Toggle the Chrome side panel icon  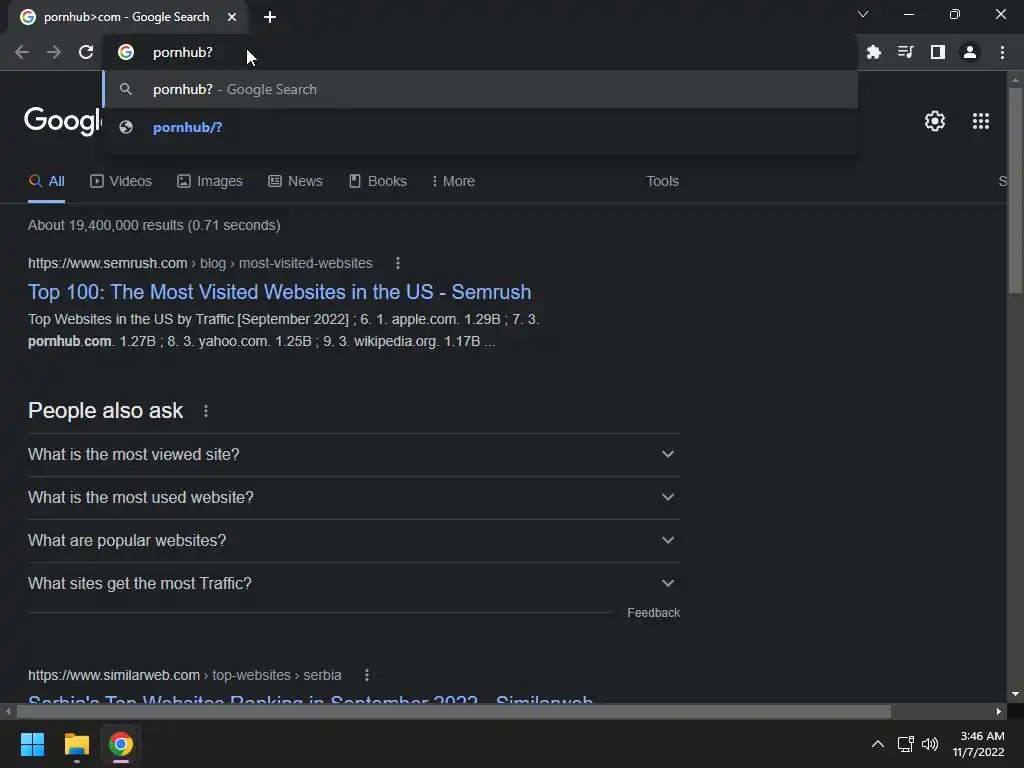(x=938, y=52)
